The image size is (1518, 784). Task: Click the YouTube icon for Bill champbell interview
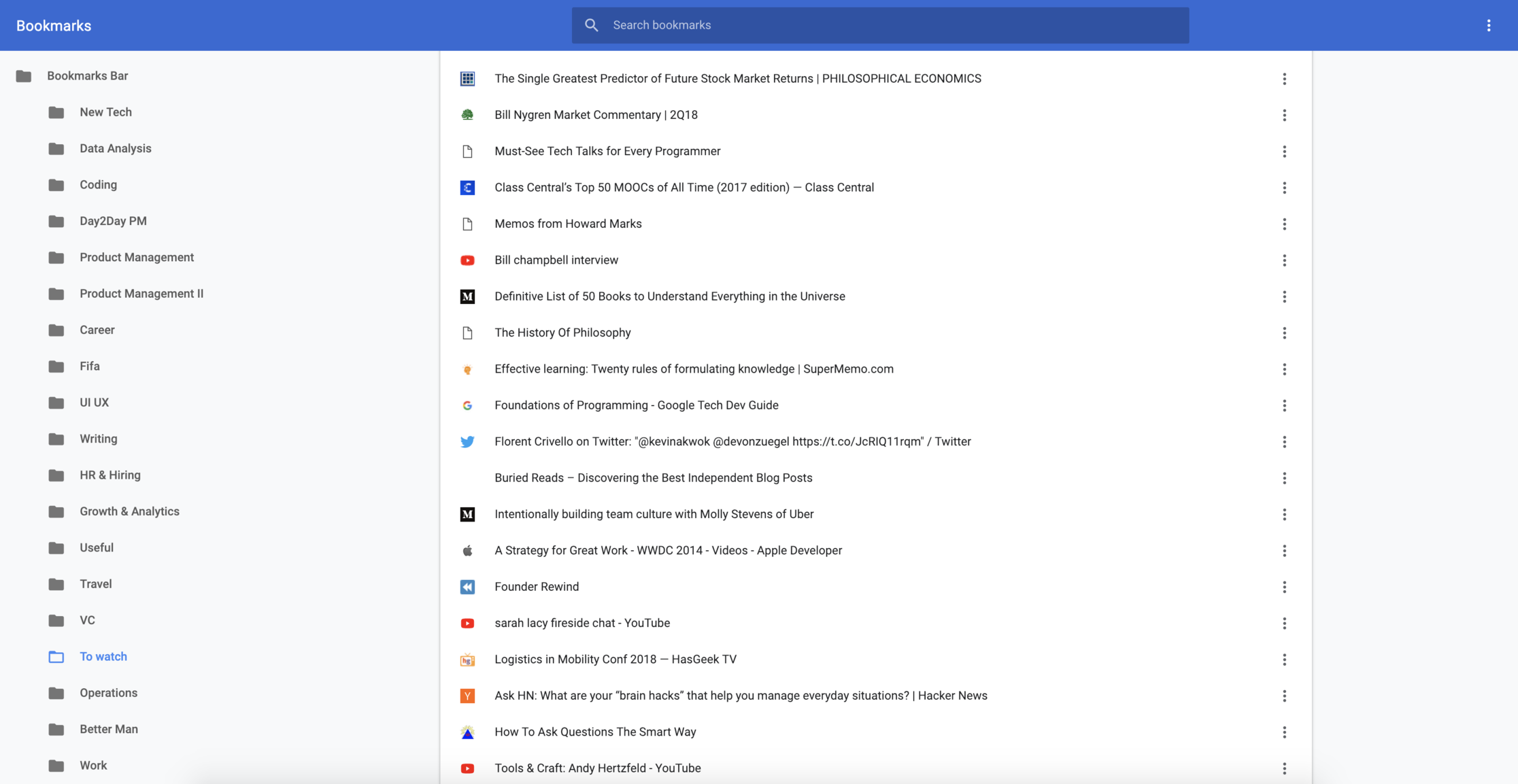(467, 260)
